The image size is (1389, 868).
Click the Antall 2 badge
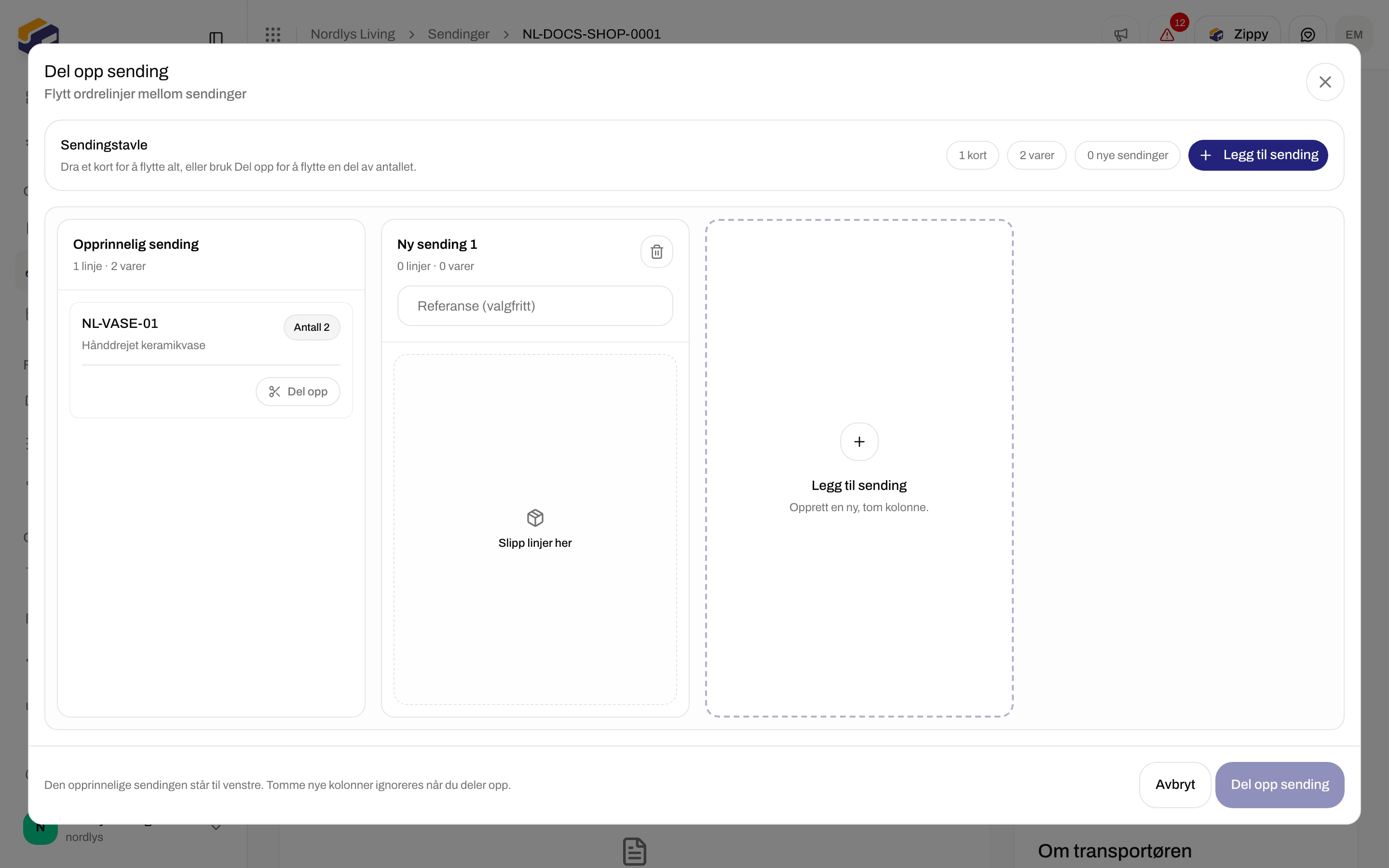[x=312, y=327]
